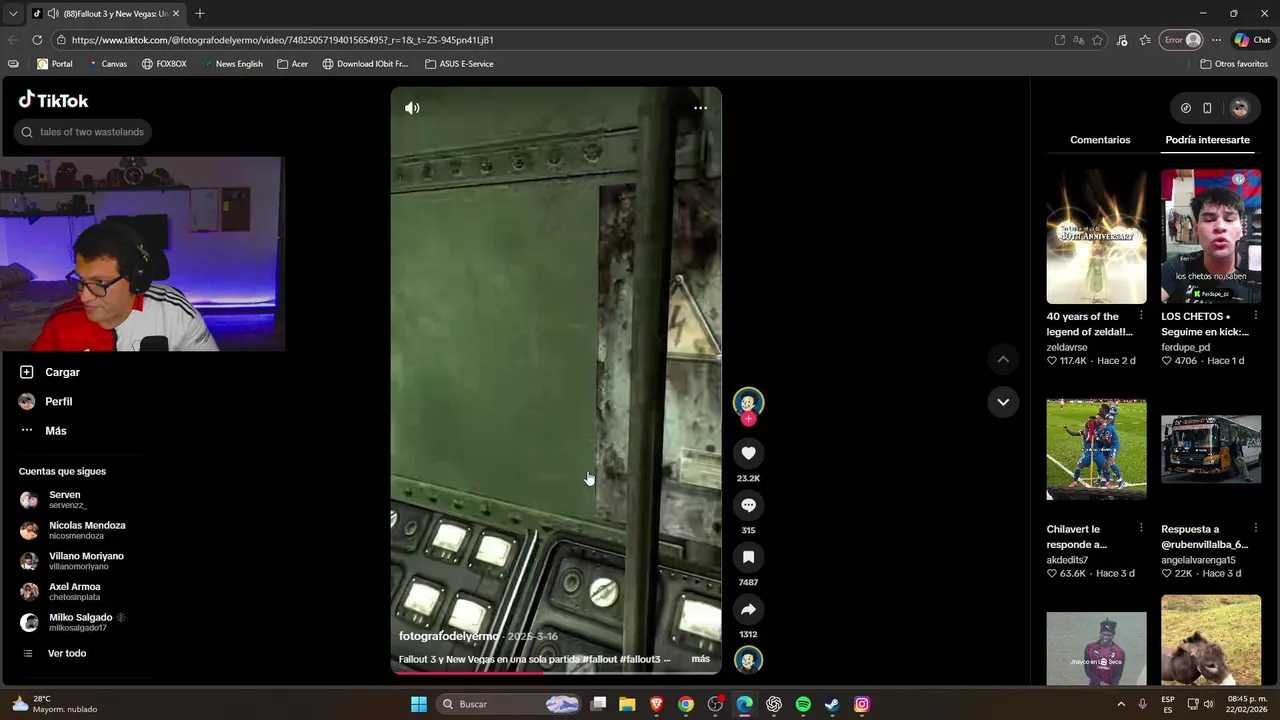Seek using the red video progress bar

[555, 672]
